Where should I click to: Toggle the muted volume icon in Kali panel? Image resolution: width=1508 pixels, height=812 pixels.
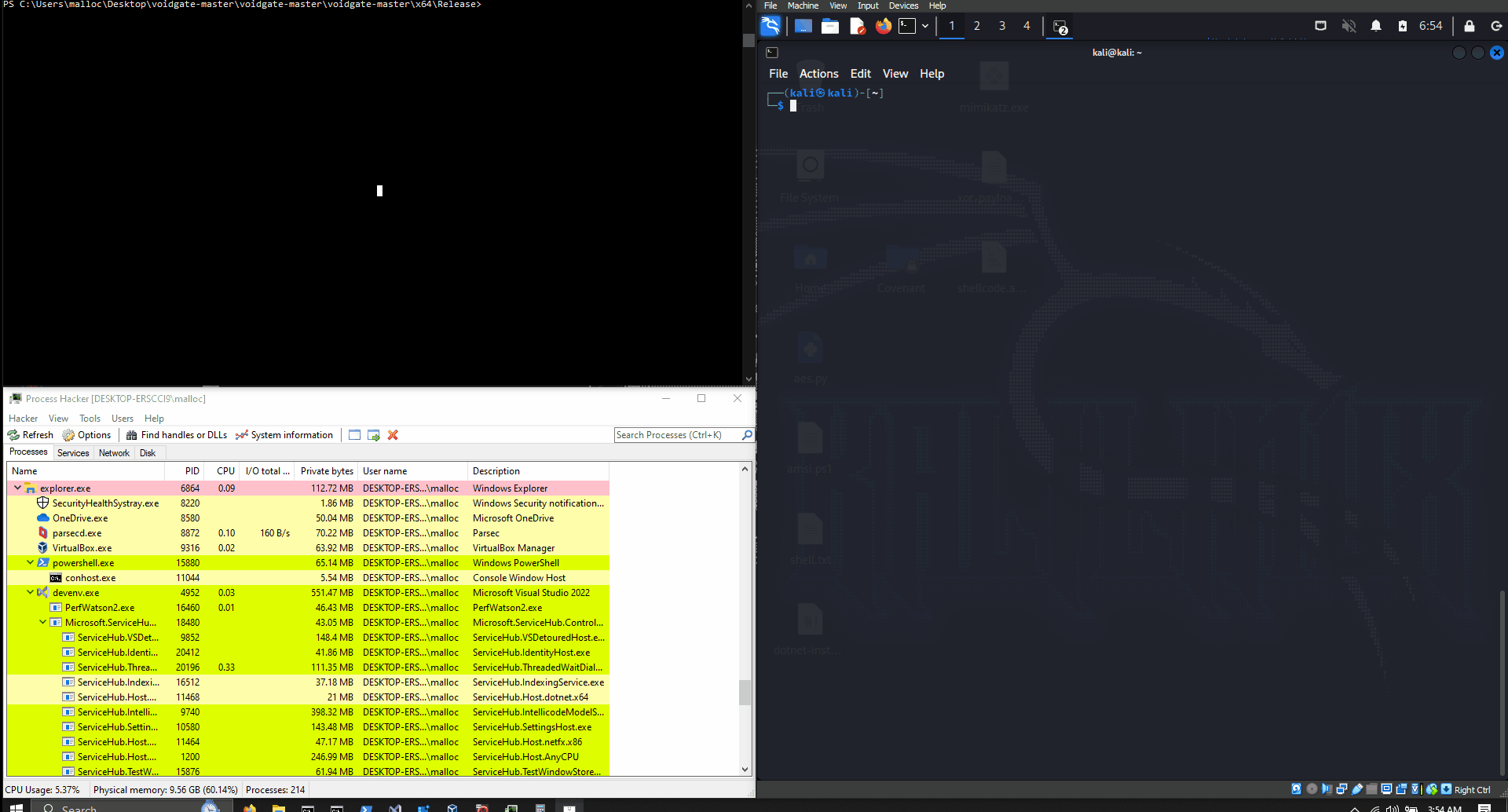[x=1349, y=26]
